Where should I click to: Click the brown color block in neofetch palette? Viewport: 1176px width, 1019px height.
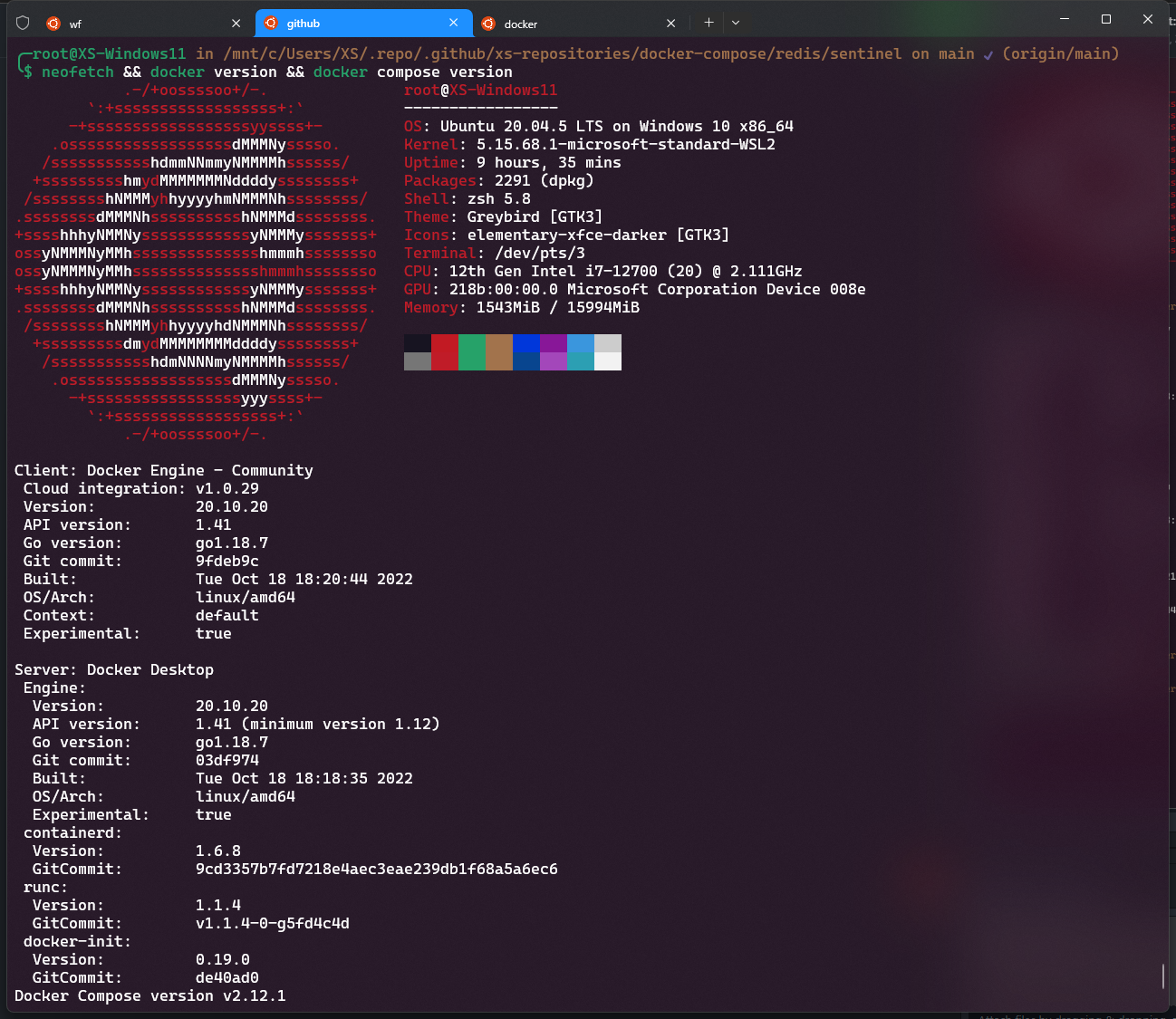[499, 352]
